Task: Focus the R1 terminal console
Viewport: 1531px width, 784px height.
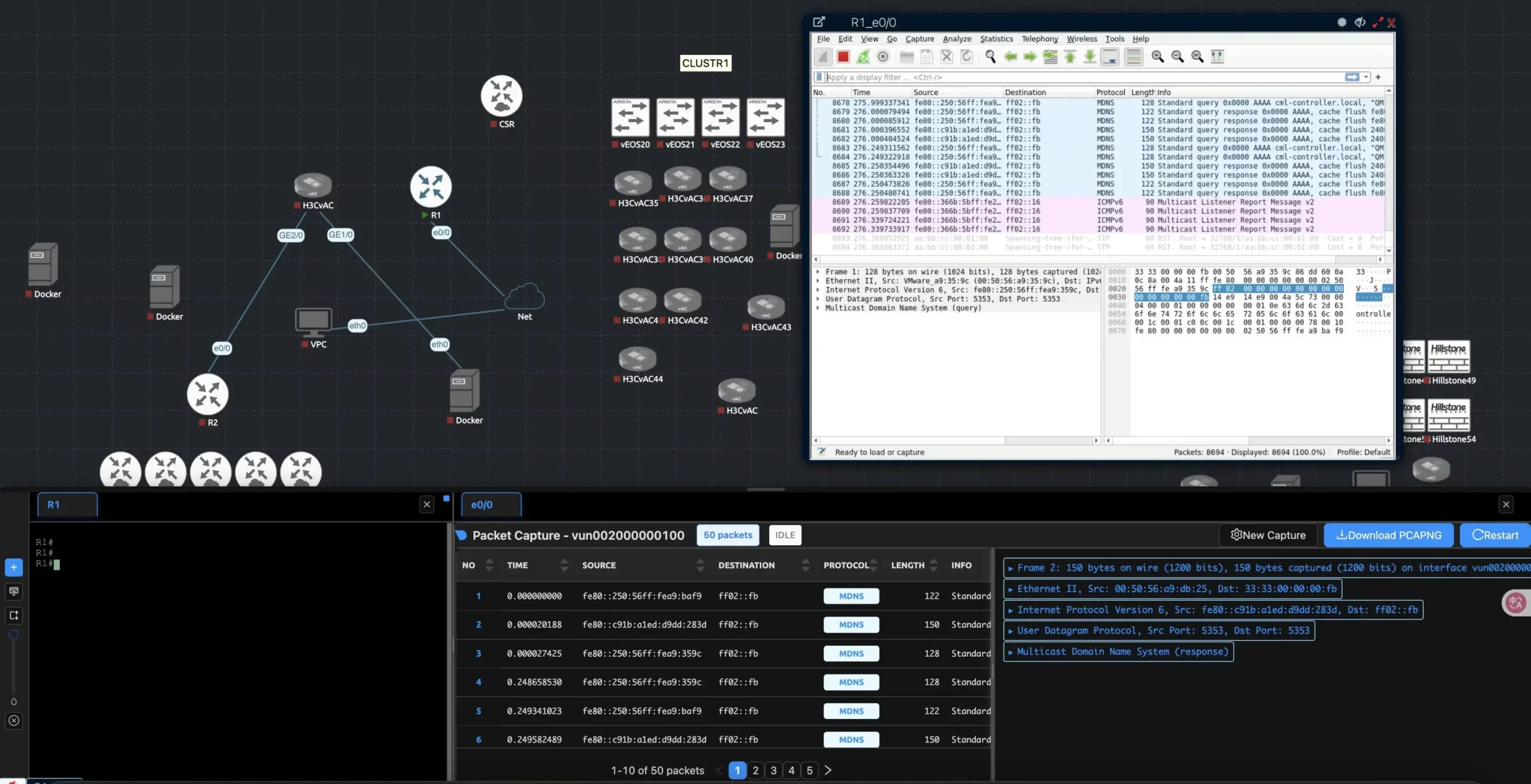Action: [239, 651]
